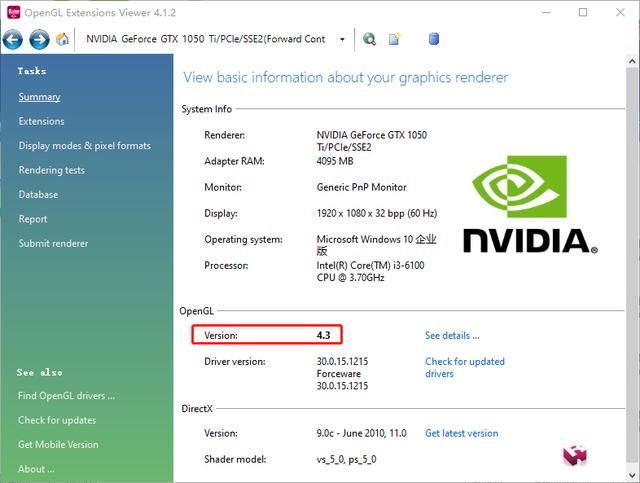Close the OpenGL Extensions Viewer window
This screenshot has width=640, height=483.
[x=620, y=12]
